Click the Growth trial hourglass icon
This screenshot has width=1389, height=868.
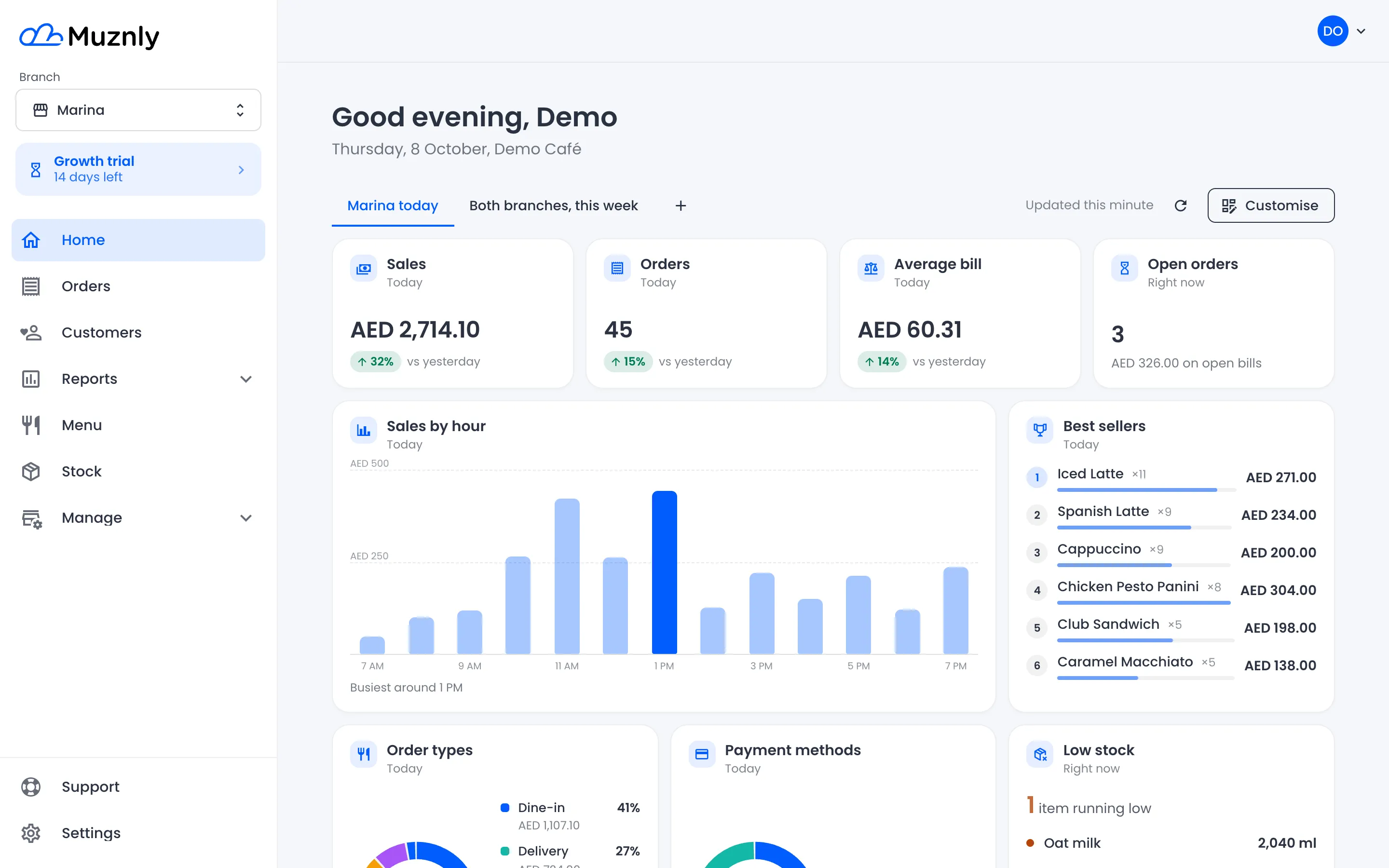[36, 169]
